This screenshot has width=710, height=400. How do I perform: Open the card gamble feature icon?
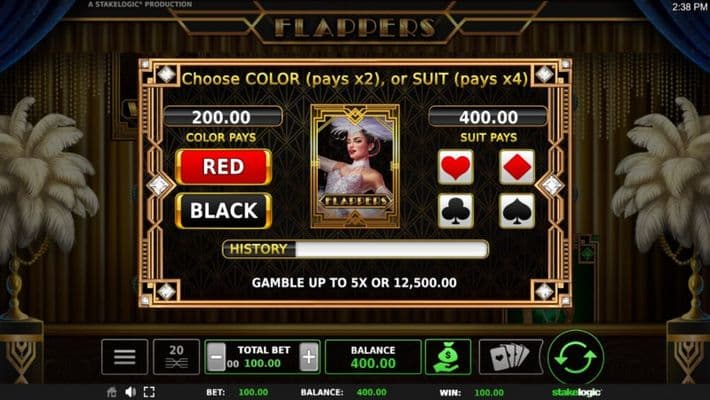(510, 357)
